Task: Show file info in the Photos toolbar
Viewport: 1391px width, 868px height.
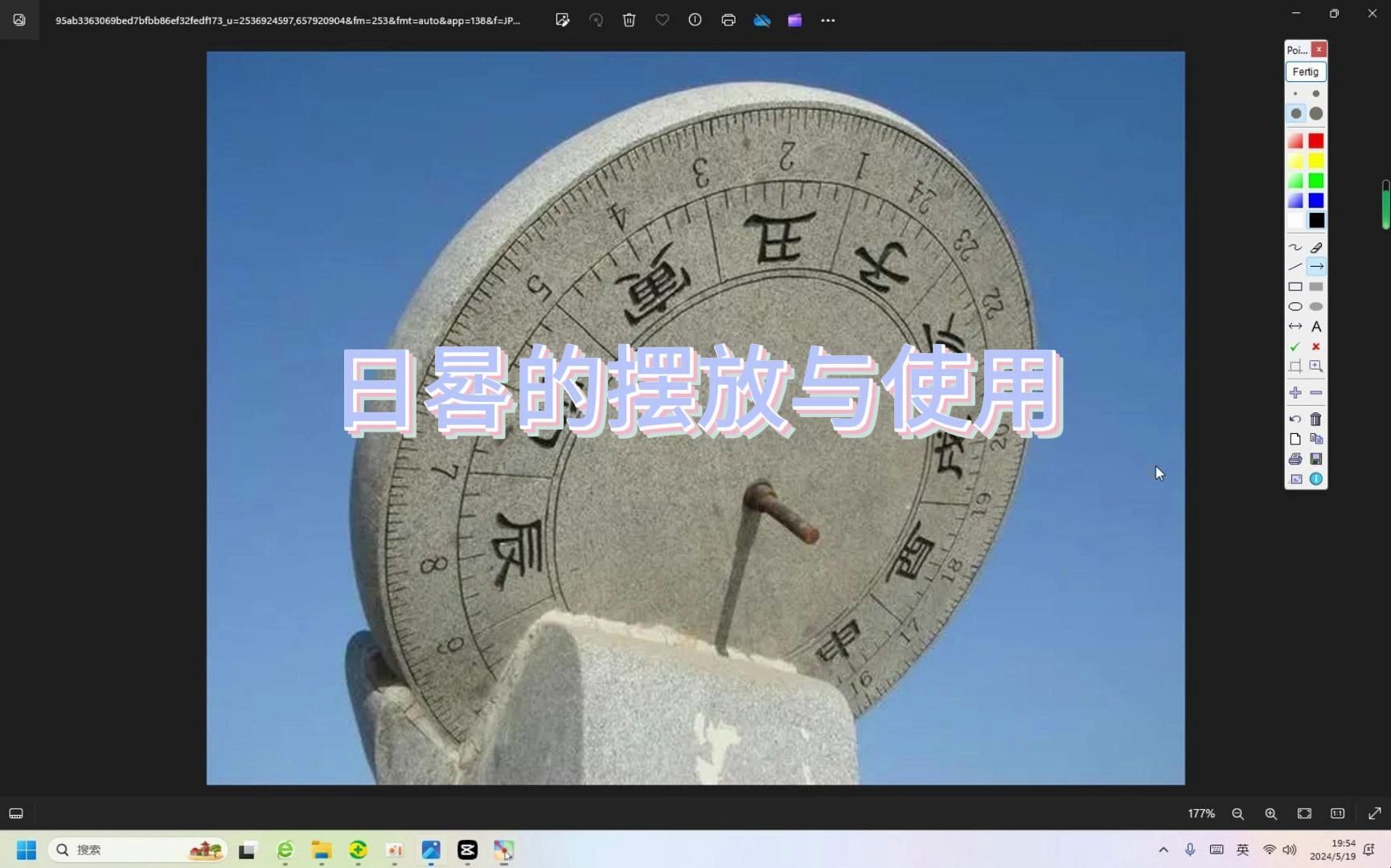Action: tap(695, 20)
